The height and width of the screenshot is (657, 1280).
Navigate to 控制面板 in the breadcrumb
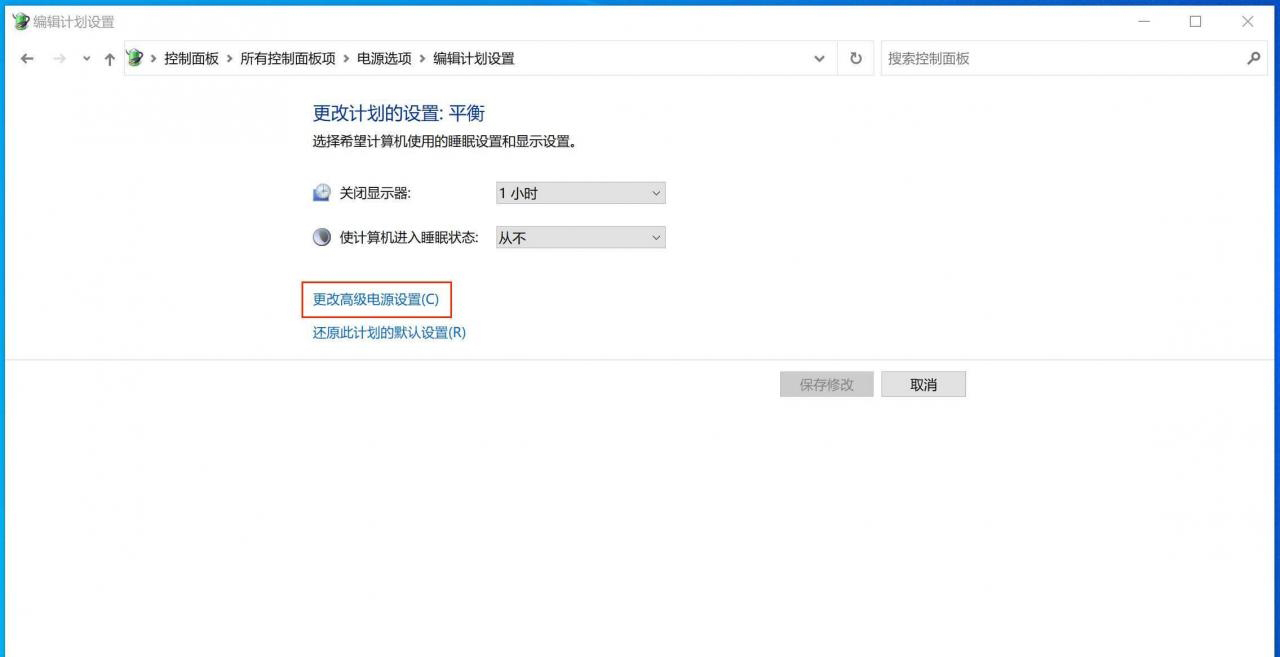click(x=191, y=59)
